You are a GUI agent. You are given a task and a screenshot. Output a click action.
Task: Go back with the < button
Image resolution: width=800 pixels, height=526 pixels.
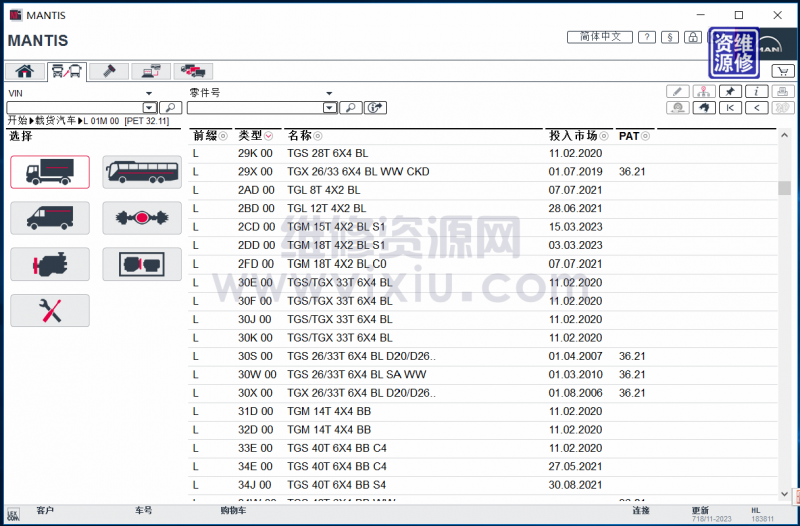click(x=757, y=108)
